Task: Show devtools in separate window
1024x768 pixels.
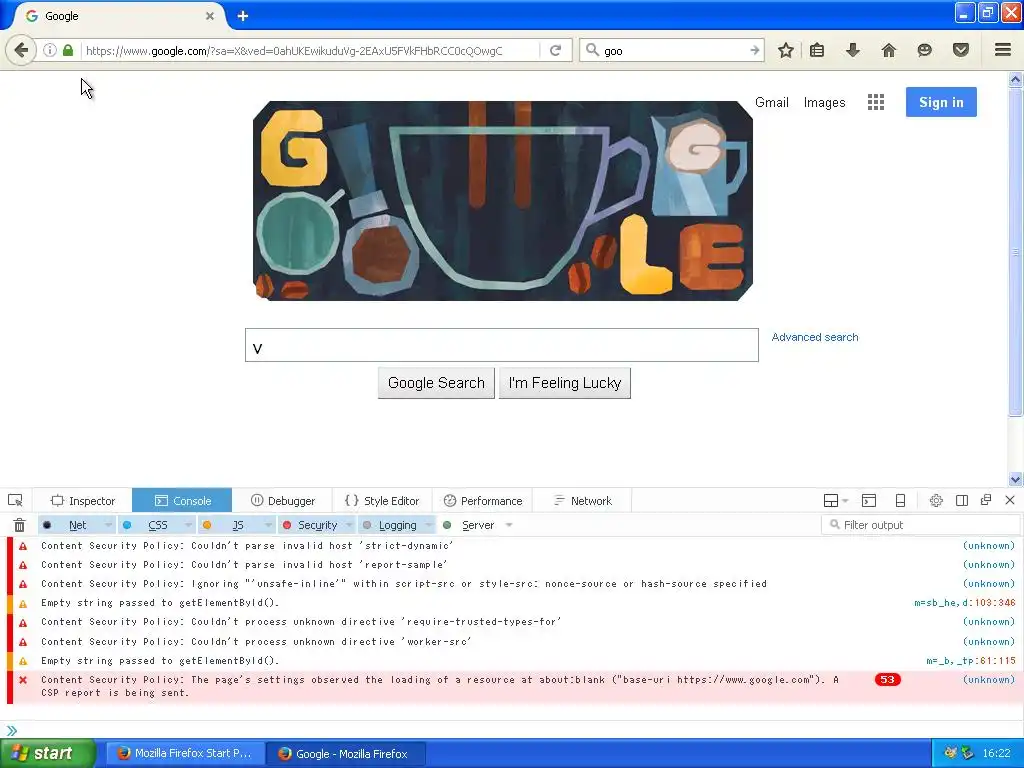Action: click(986, 500)
